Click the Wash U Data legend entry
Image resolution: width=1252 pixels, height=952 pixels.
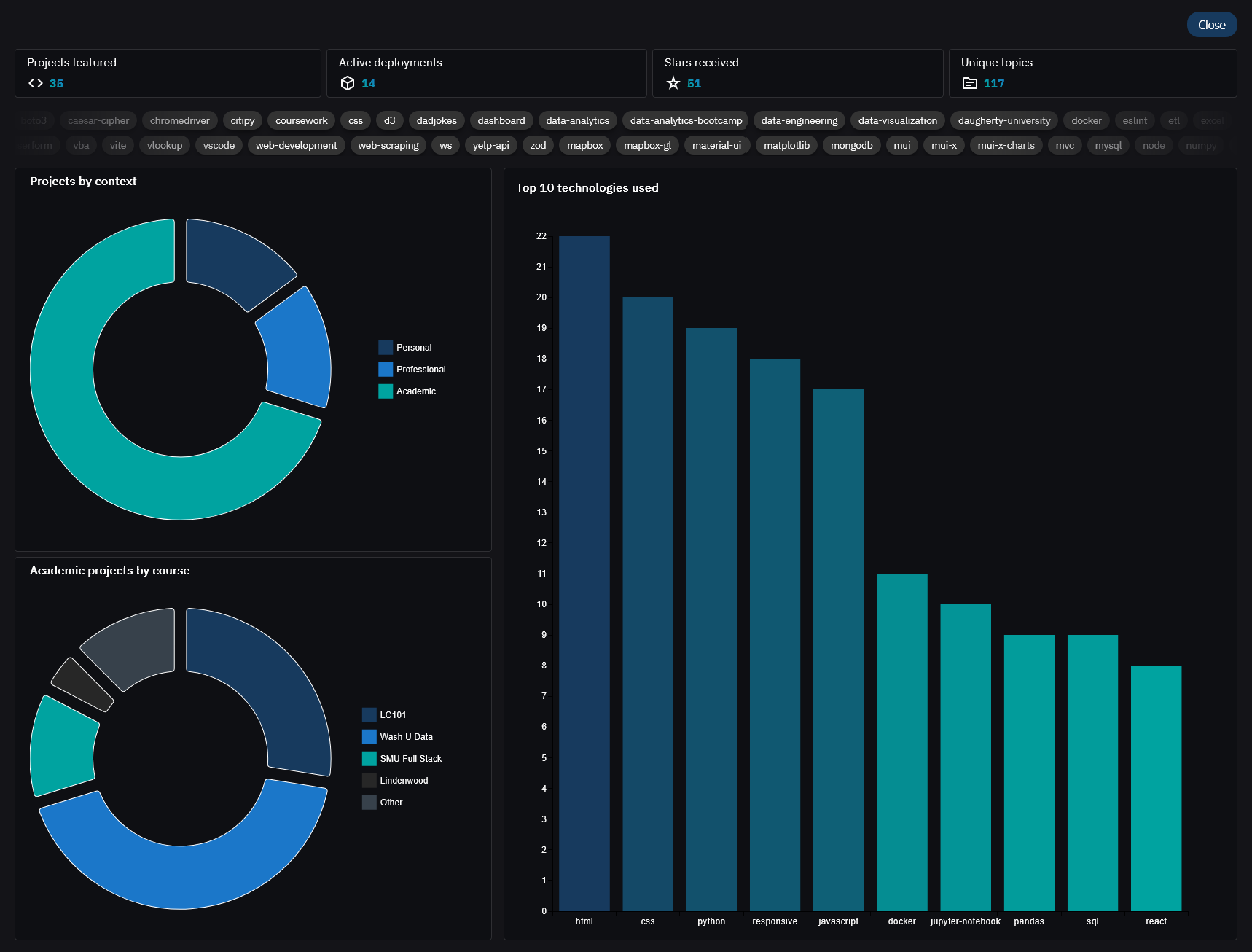[406, 737]
